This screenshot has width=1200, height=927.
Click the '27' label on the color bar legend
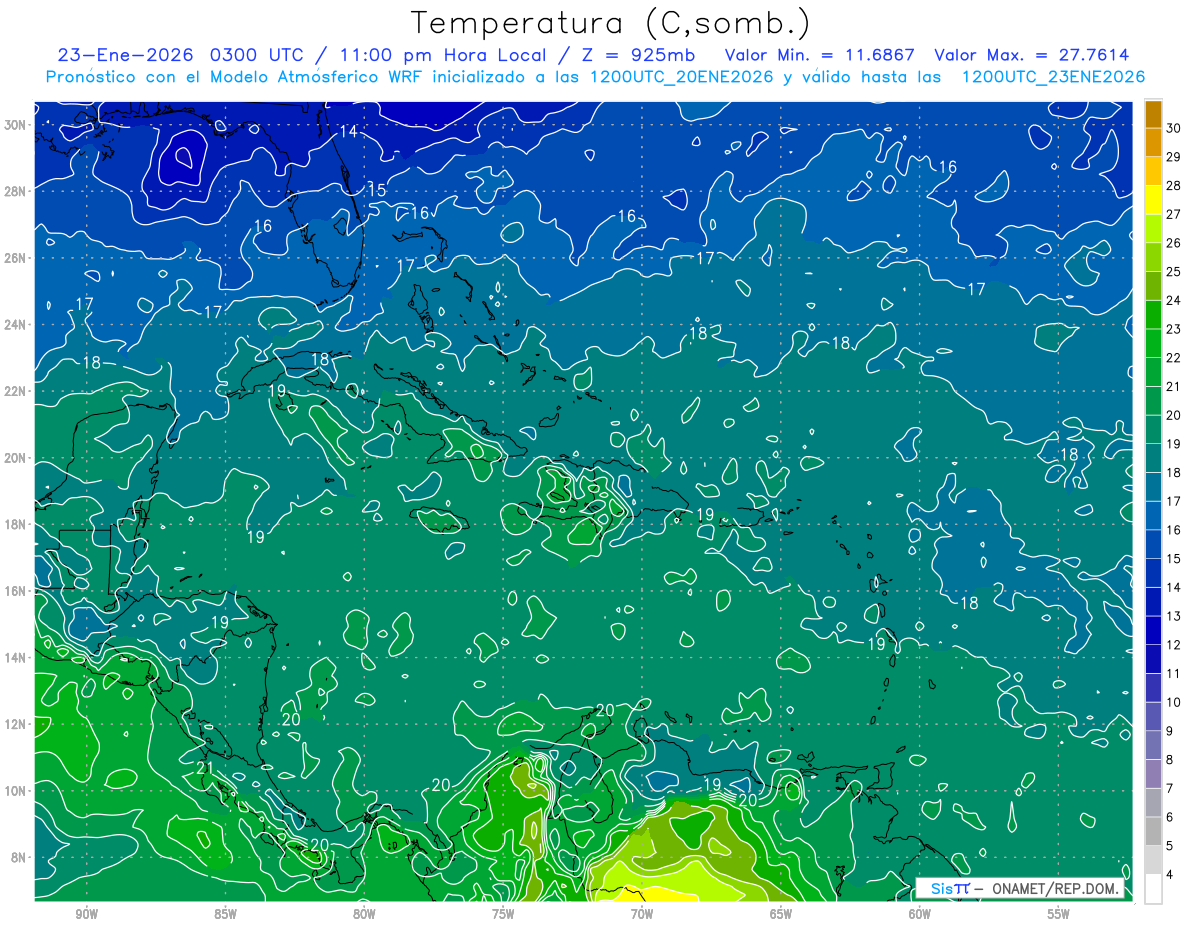coord(1174,214)
